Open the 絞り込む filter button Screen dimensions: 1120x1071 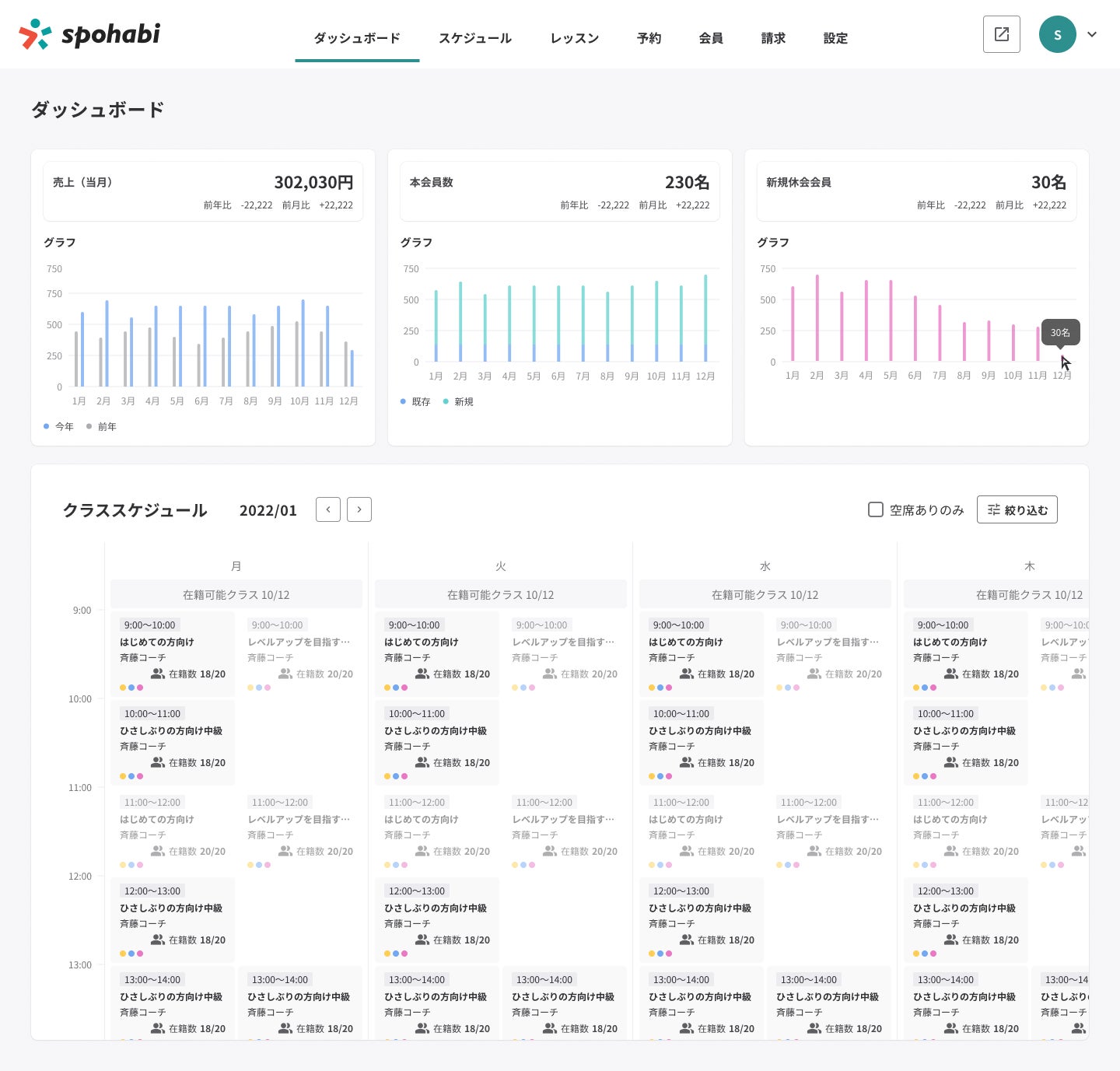1017,509
